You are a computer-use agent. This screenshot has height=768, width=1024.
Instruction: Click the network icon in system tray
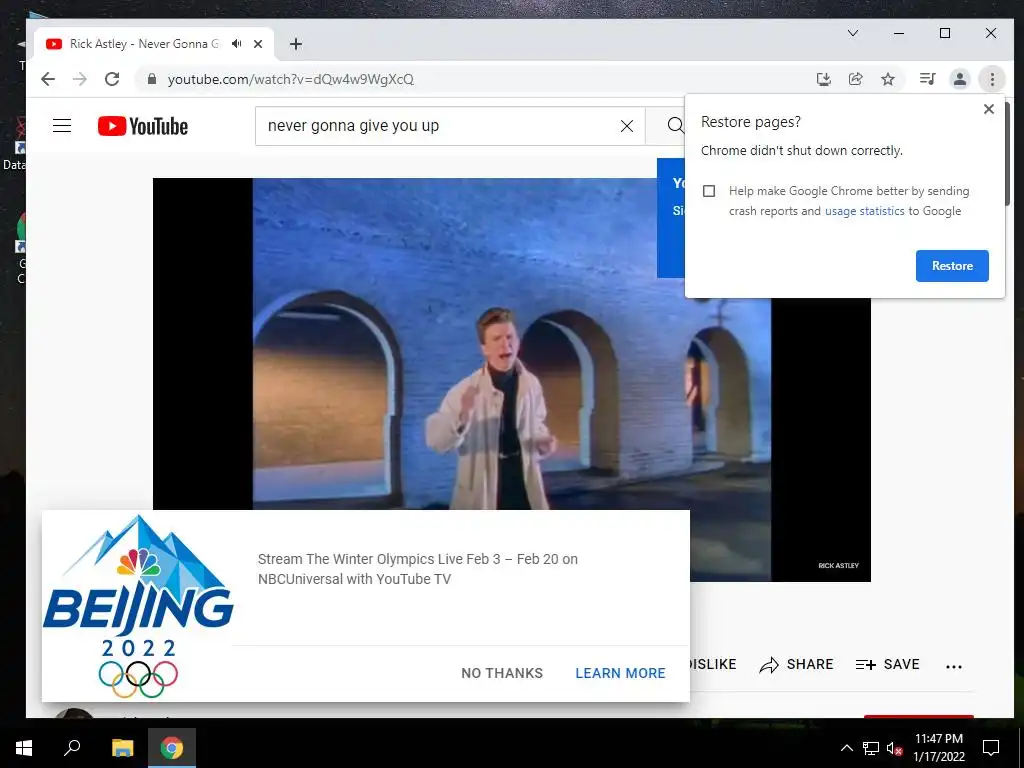coord(871,748)
